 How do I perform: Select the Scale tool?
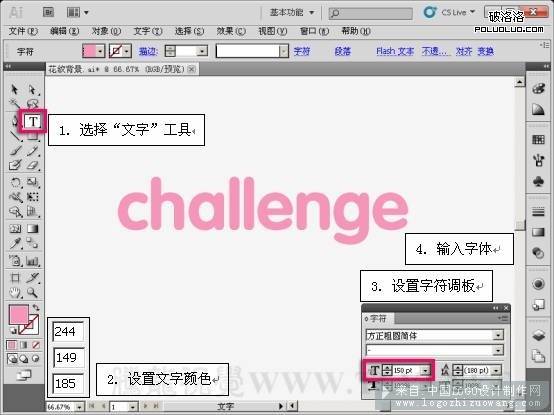tap(33, 182)
